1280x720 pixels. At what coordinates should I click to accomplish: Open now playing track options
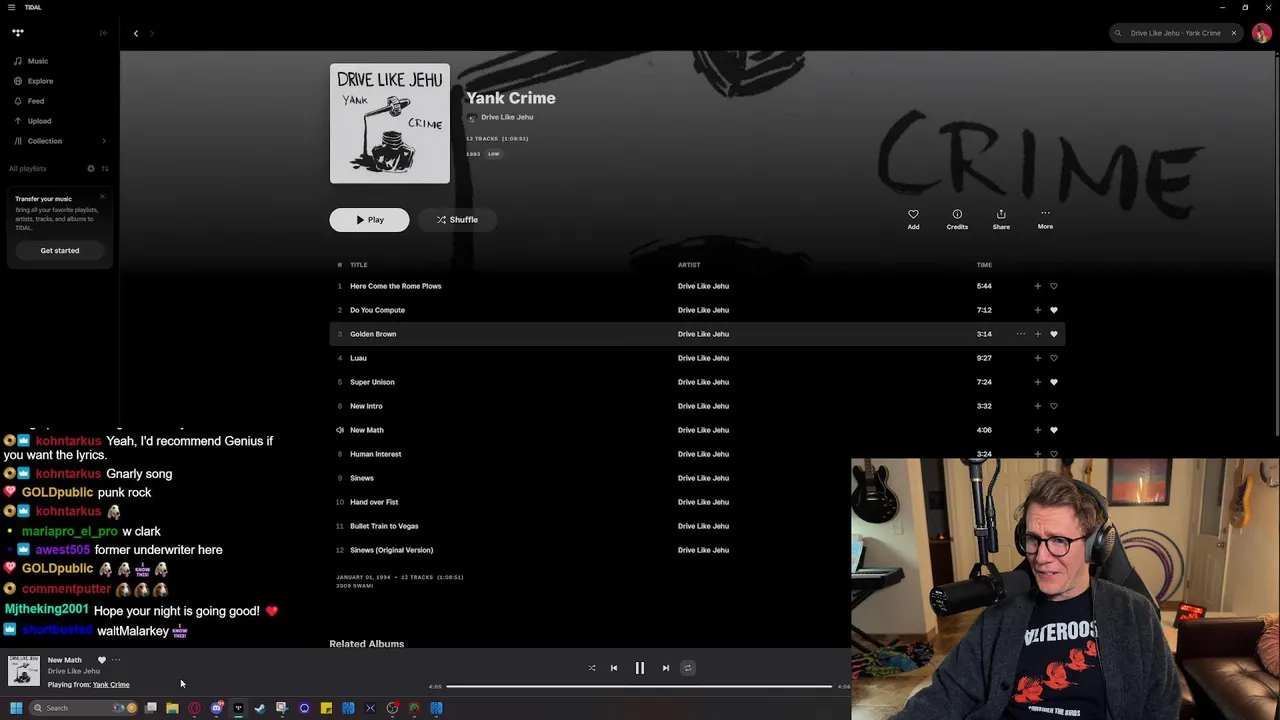coord(116,660)
